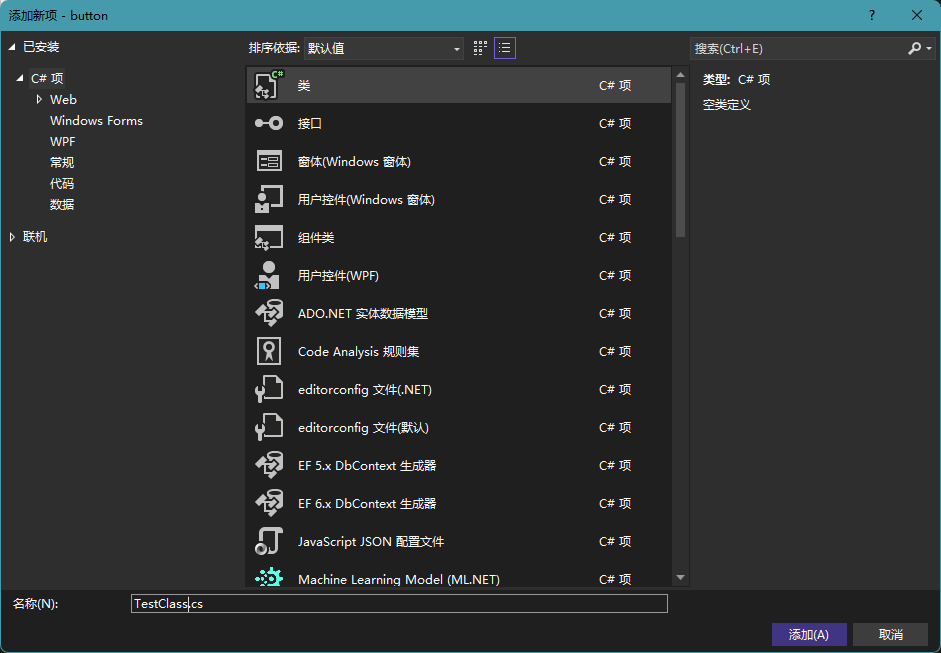Click the editorconfig 文件(.NET) icon
This screenshot has height=653, width=941.
tap(268, 389)
